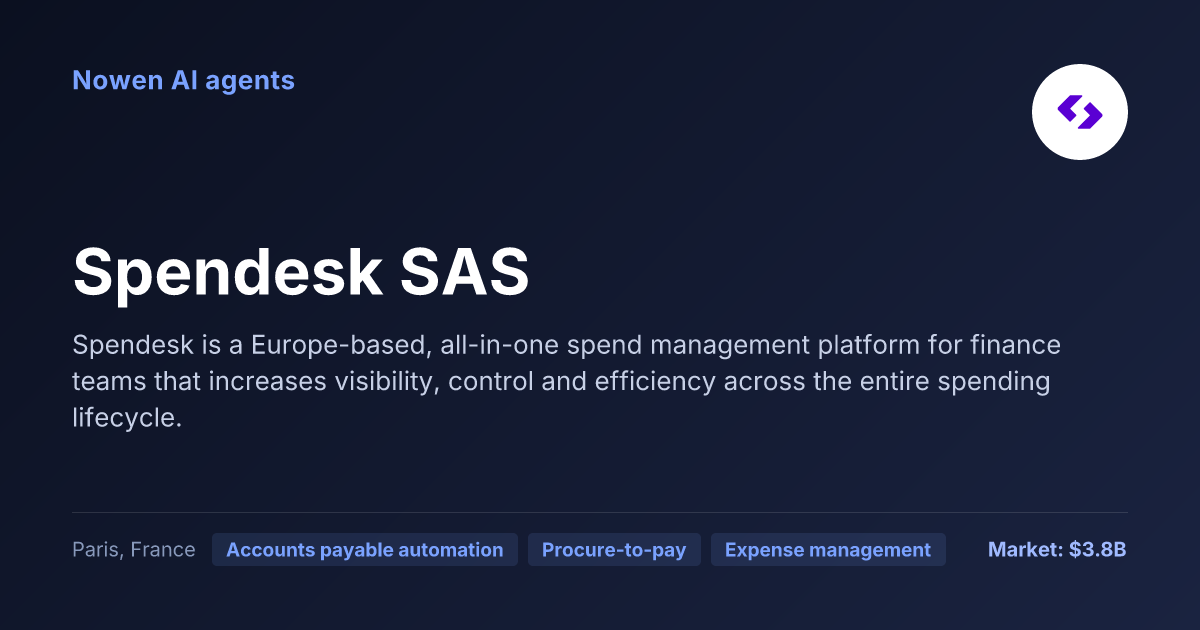Click the Market: $3.8B value
Screen dimensions: 1200x630
pyautogui.click(x=1057, y=550)
